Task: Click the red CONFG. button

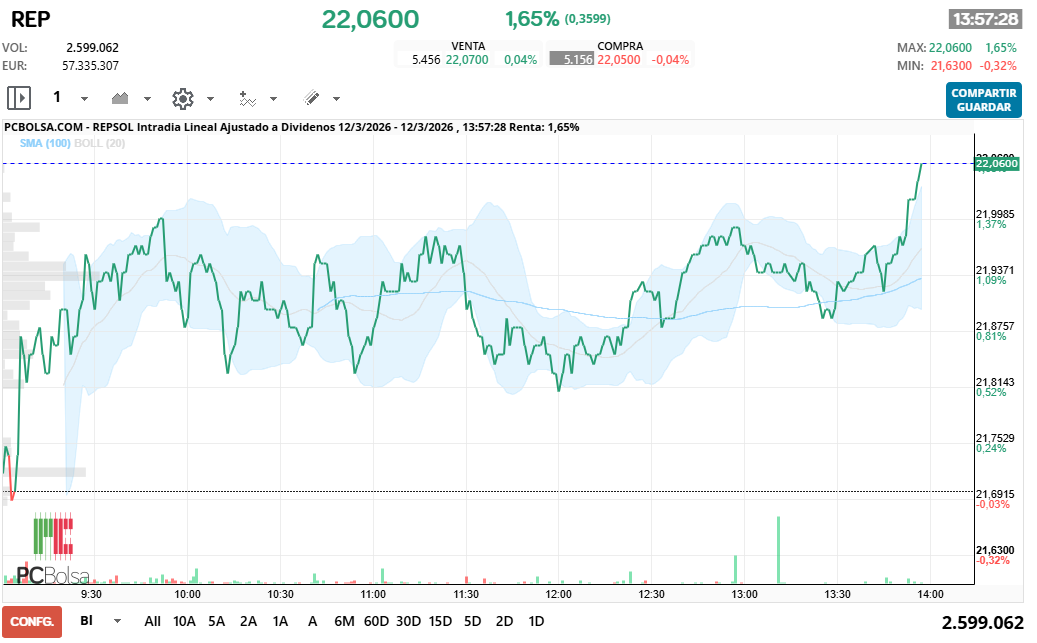Action: coord(31,622)
